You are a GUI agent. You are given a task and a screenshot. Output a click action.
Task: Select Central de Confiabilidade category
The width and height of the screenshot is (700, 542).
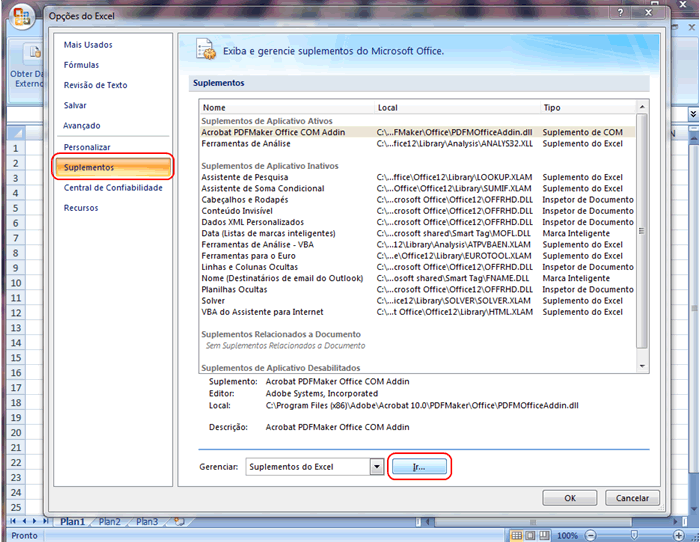(112, 188)
